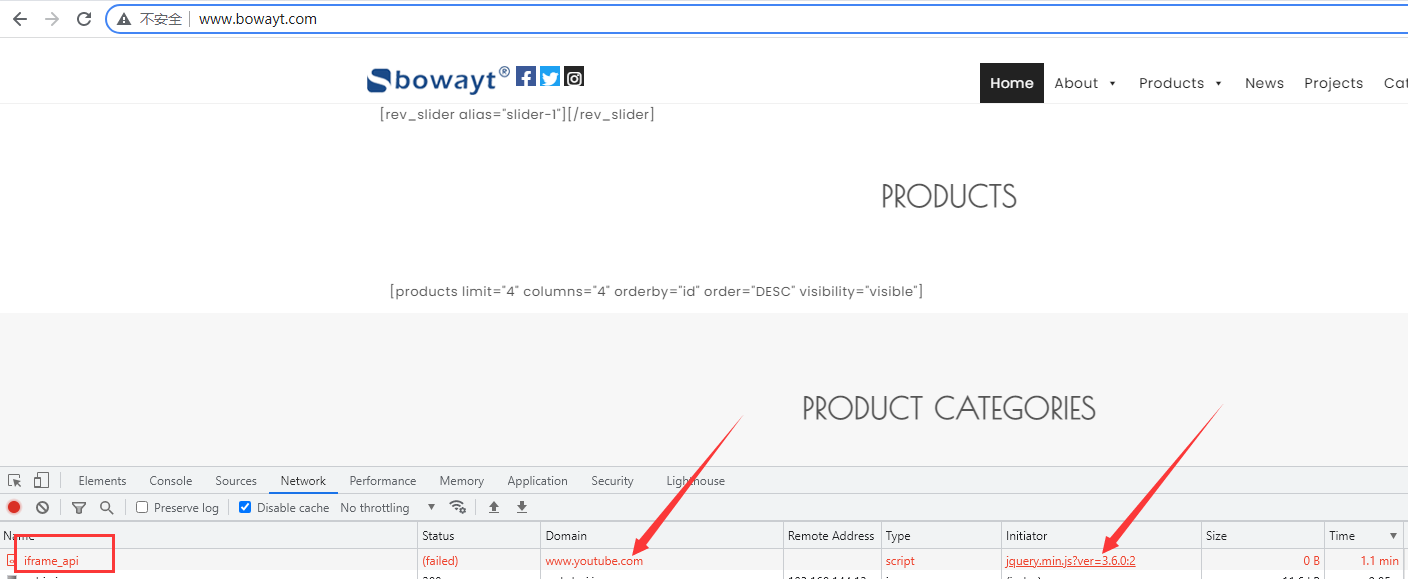Open network search magnifier
This screenshot has width=1408, height=579.
[107, 508]
